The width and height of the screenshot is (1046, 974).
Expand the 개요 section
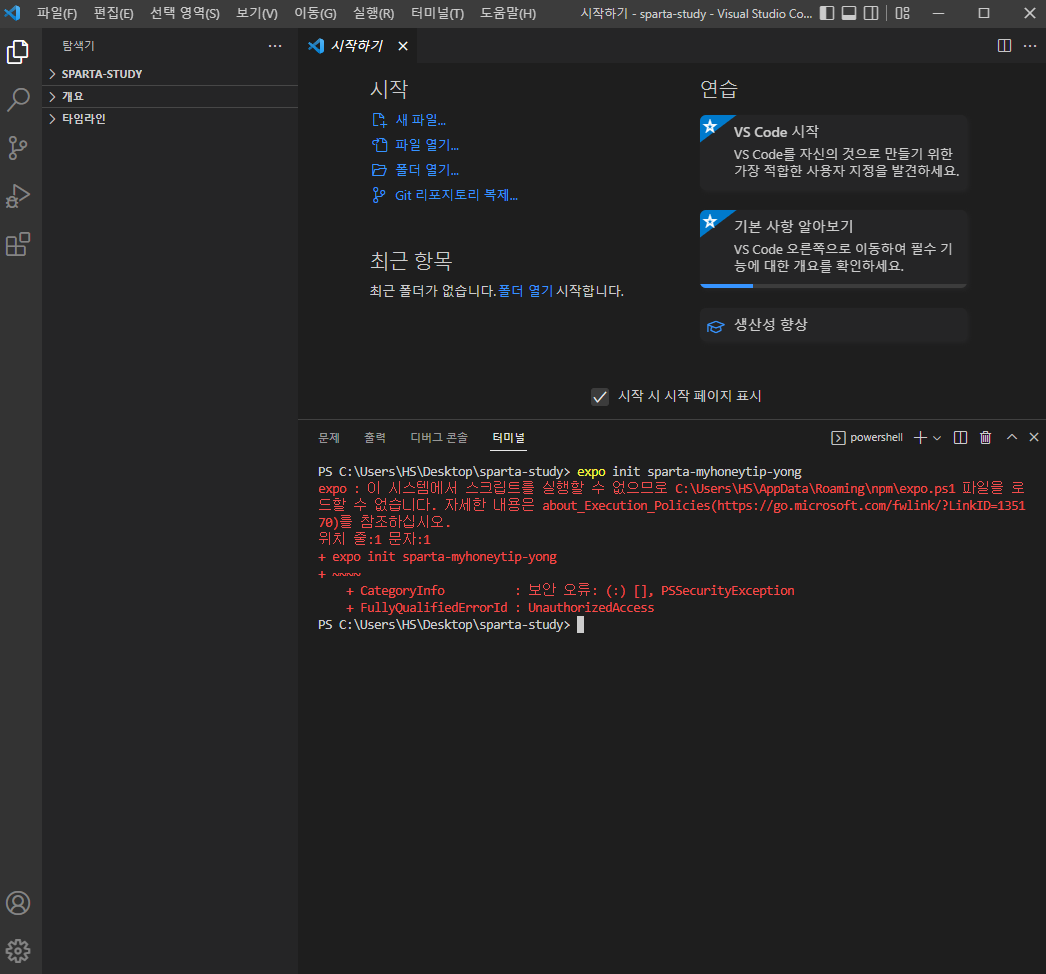click(x=170, y=97)
